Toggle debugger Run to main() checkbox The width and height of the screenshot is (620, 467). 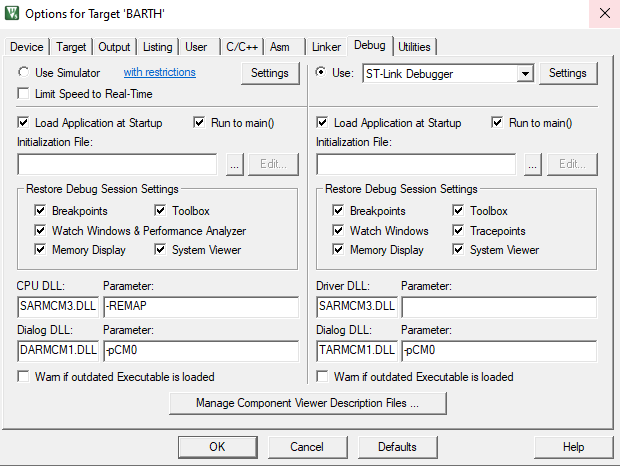(x=497, y=123)
